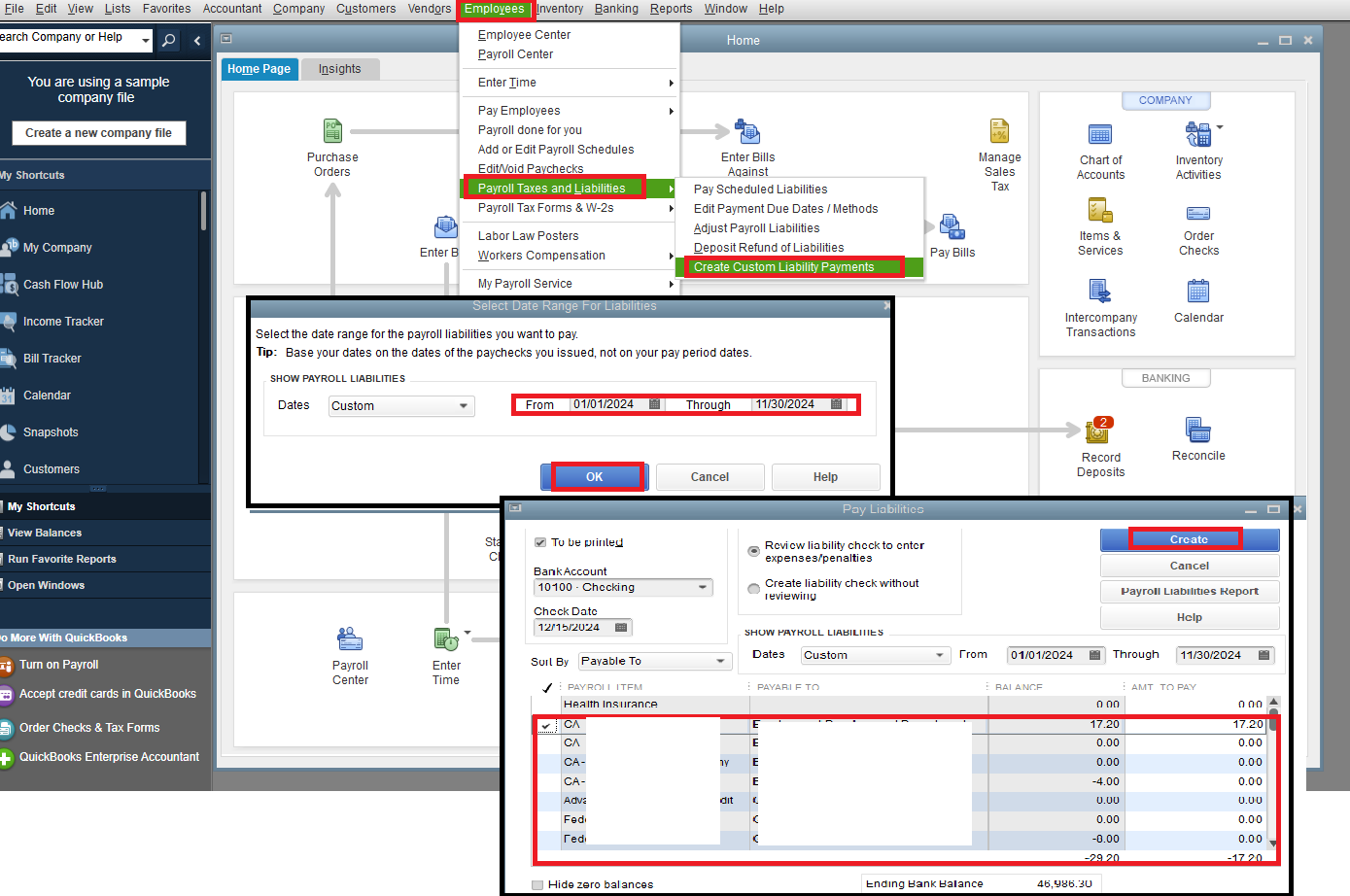Click the search magnifier icon
Viewport: 1350px width, 896px height.
click(x=169, y=40)
